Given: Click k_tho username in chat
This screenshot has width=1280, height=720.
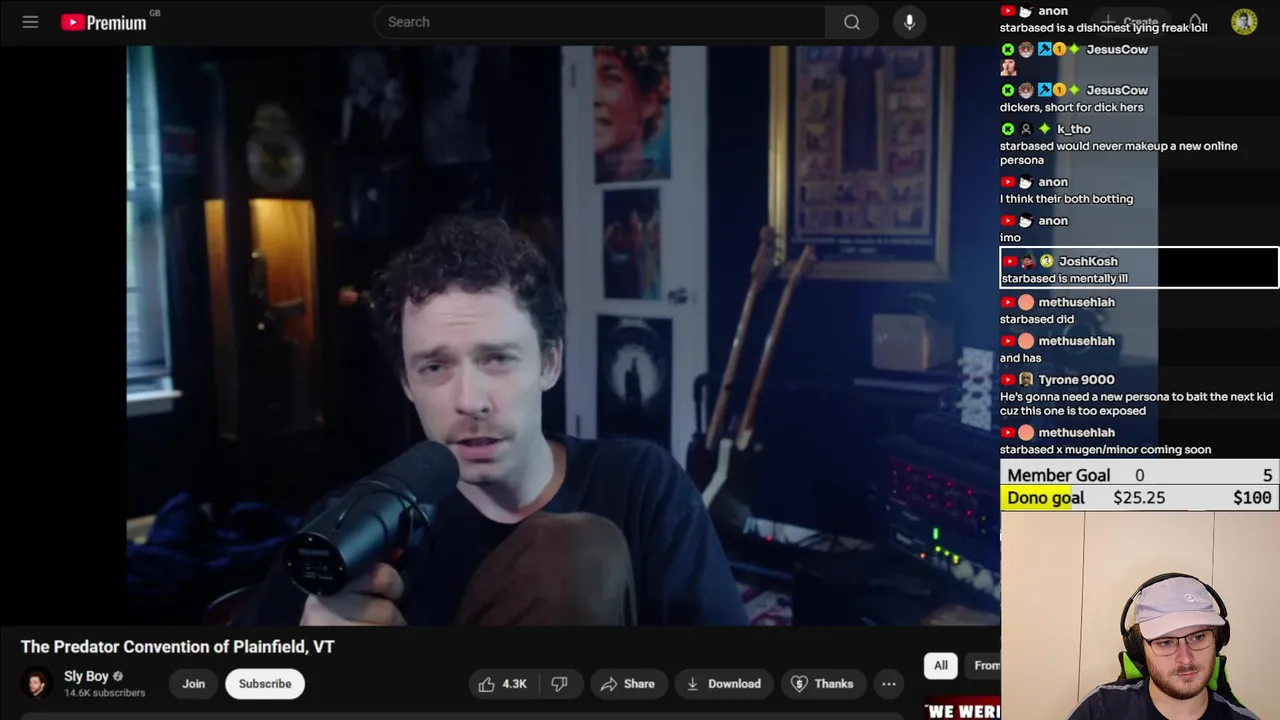Looking at the screenshot, I should click(x=1074, y=129).
